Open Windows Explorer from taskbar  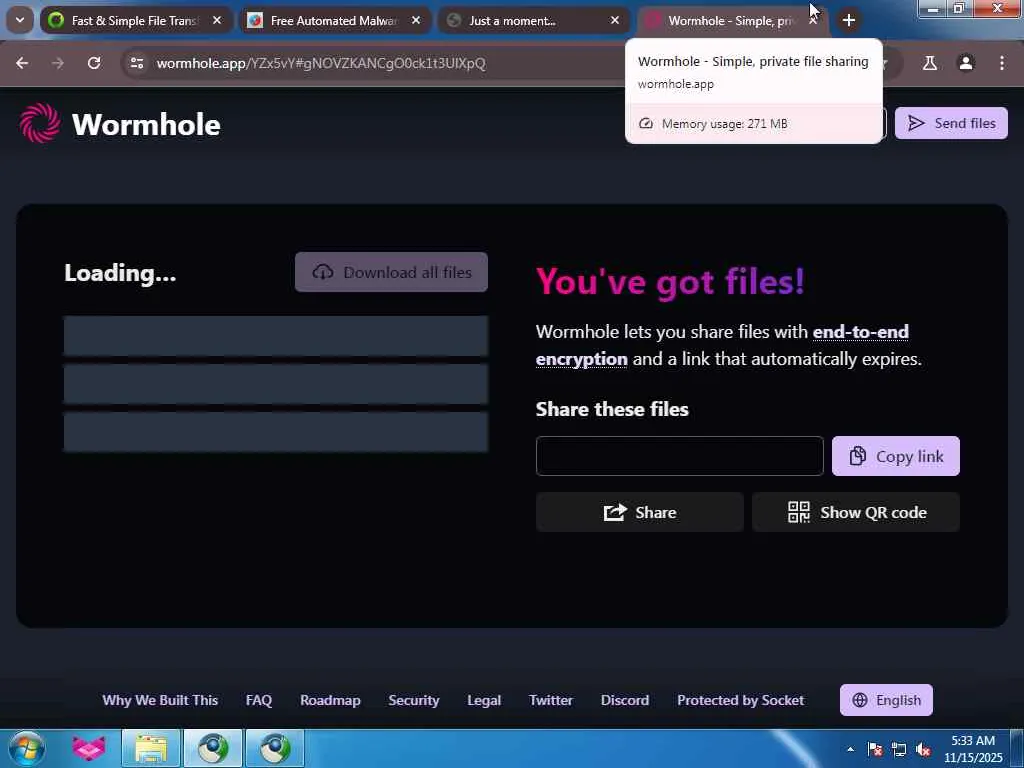pos(151,748)
